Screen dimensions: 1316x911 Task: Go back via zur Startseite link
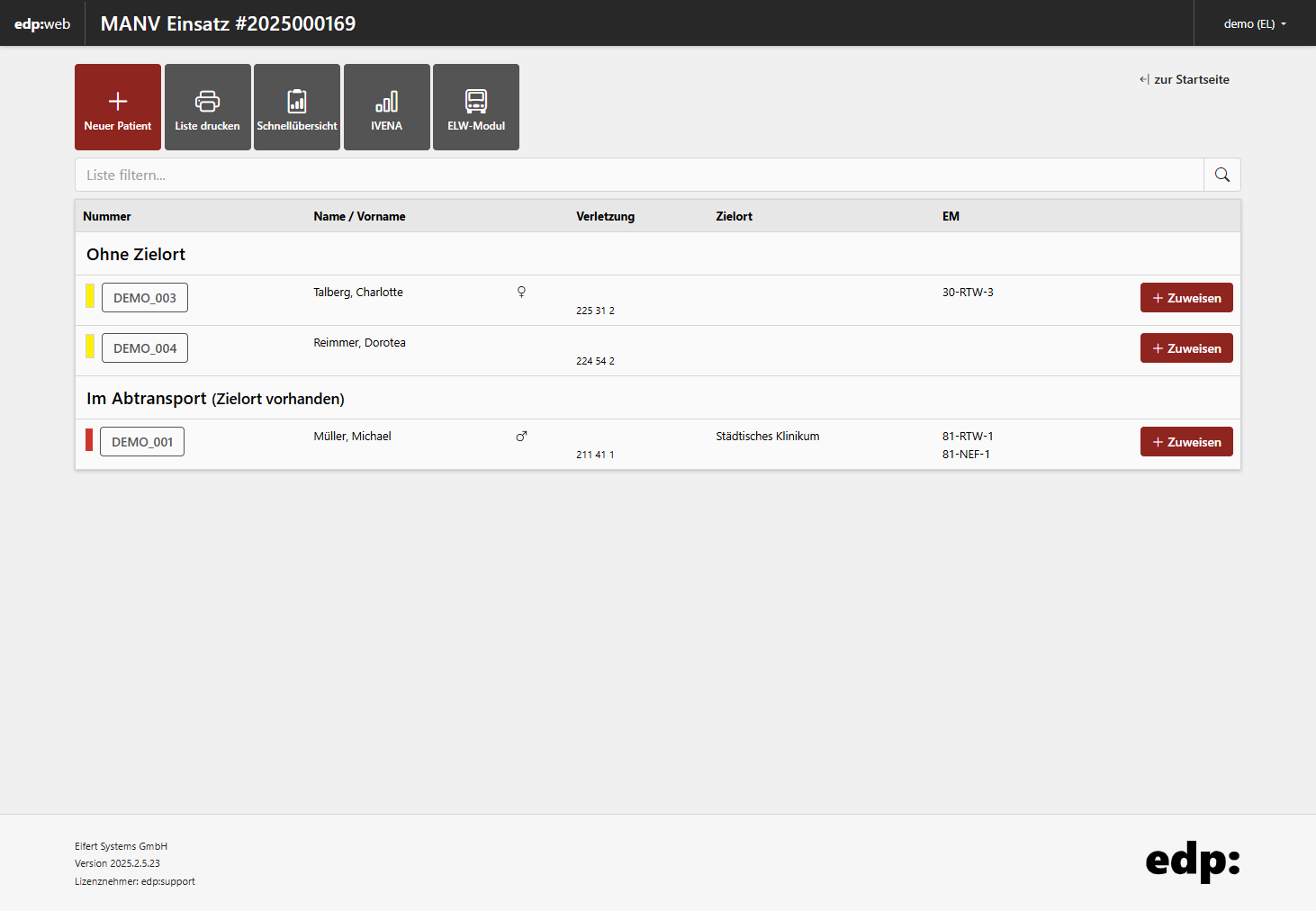tap(1184, 79)
